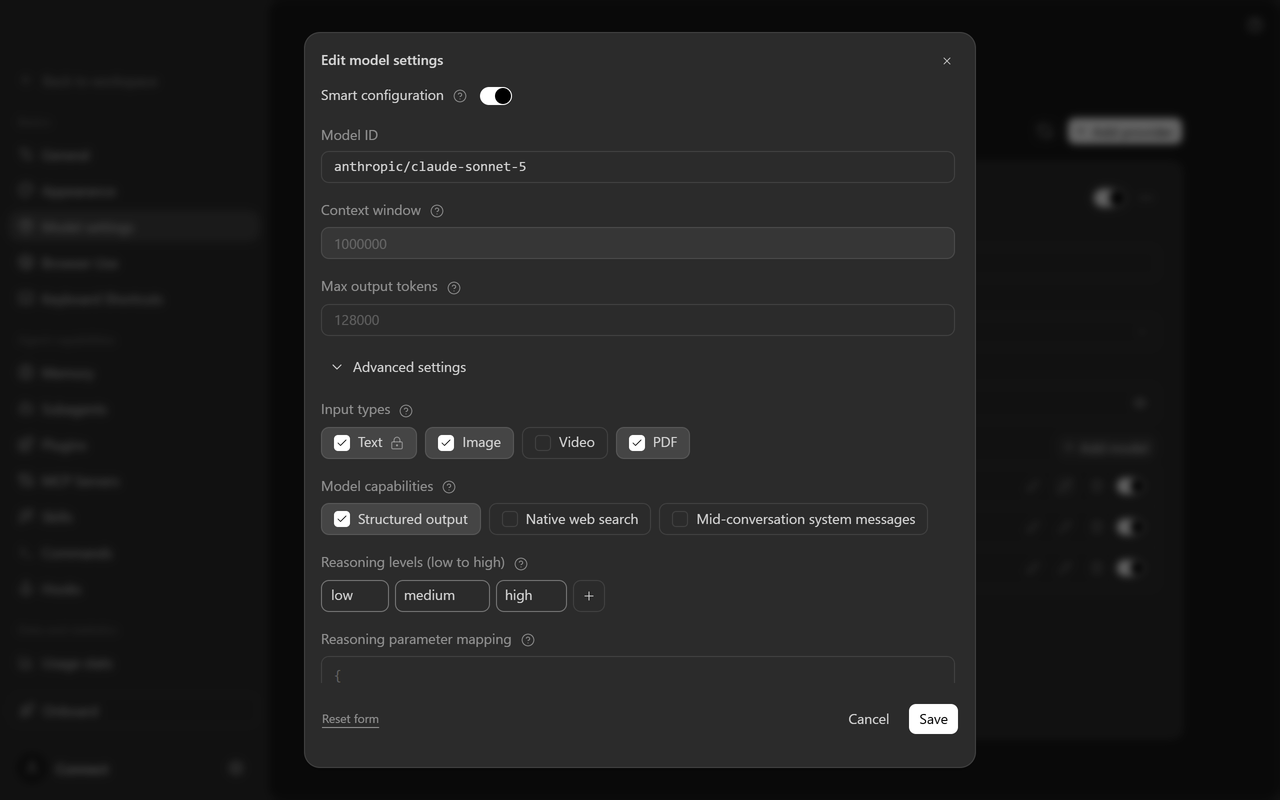
Task: Collapse the Advanced settings section
Action: [399, 367]
